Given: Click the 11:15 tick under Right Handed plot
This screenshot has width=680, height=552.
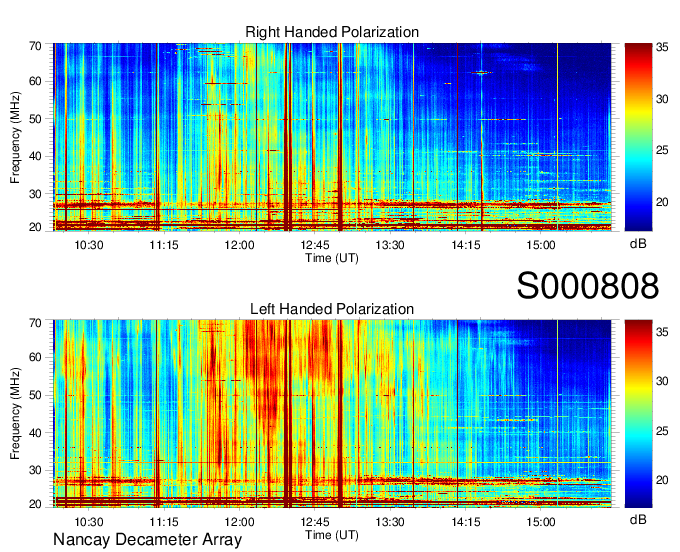Looking at the screenshot, I should (x=164, y=245).
